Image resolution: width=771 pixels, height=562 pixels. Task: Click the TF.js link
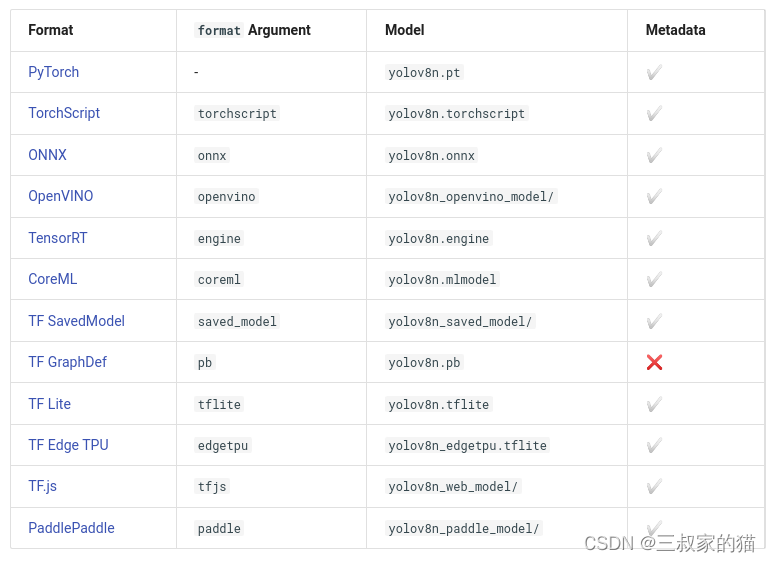click(42, 486)
